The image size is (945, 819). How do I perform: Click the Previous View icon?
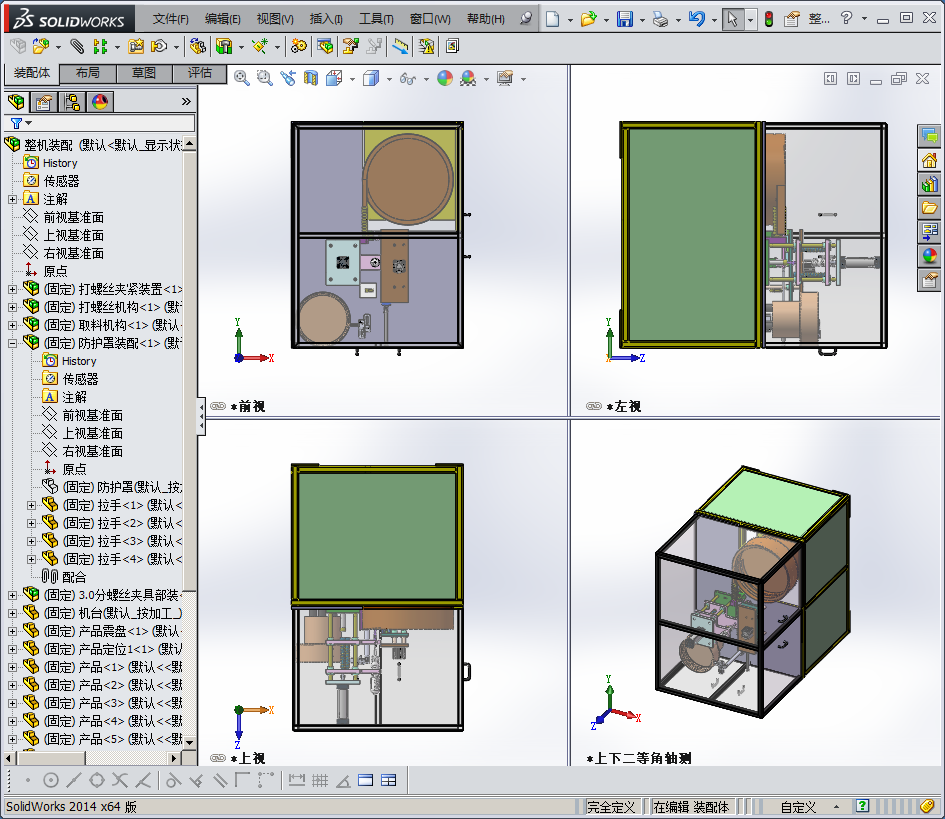click(288, 78)
